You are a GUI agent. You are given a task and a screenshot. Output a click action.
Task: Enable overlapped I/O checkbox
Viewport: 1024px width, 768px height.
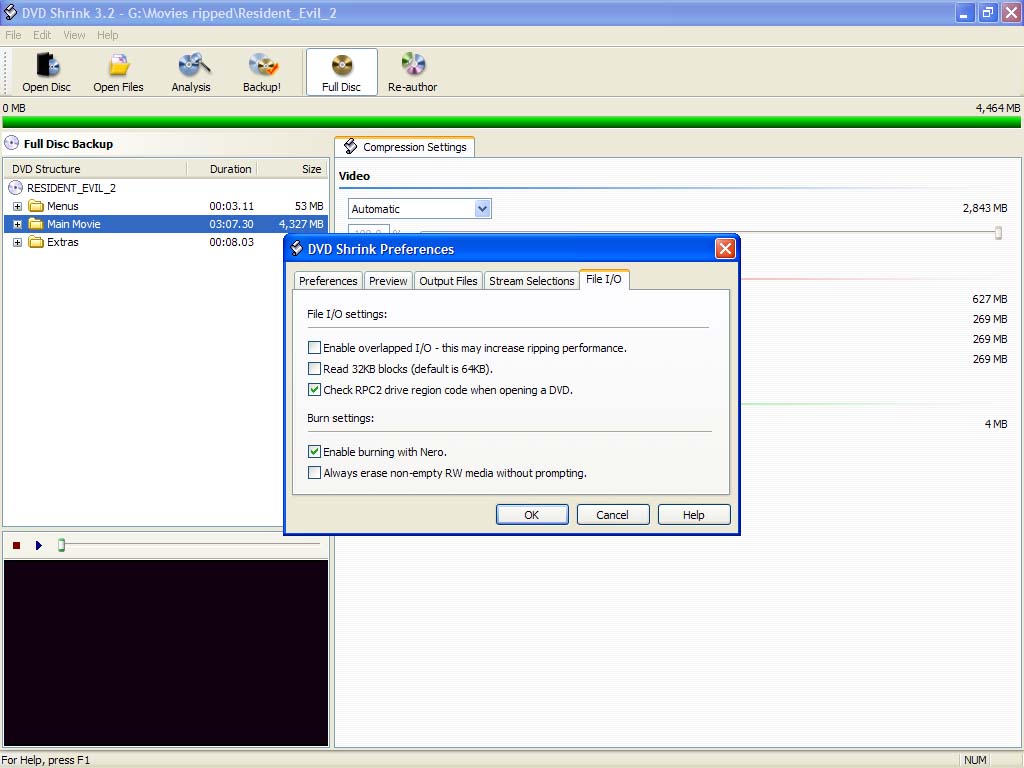(x=314, y=347)
